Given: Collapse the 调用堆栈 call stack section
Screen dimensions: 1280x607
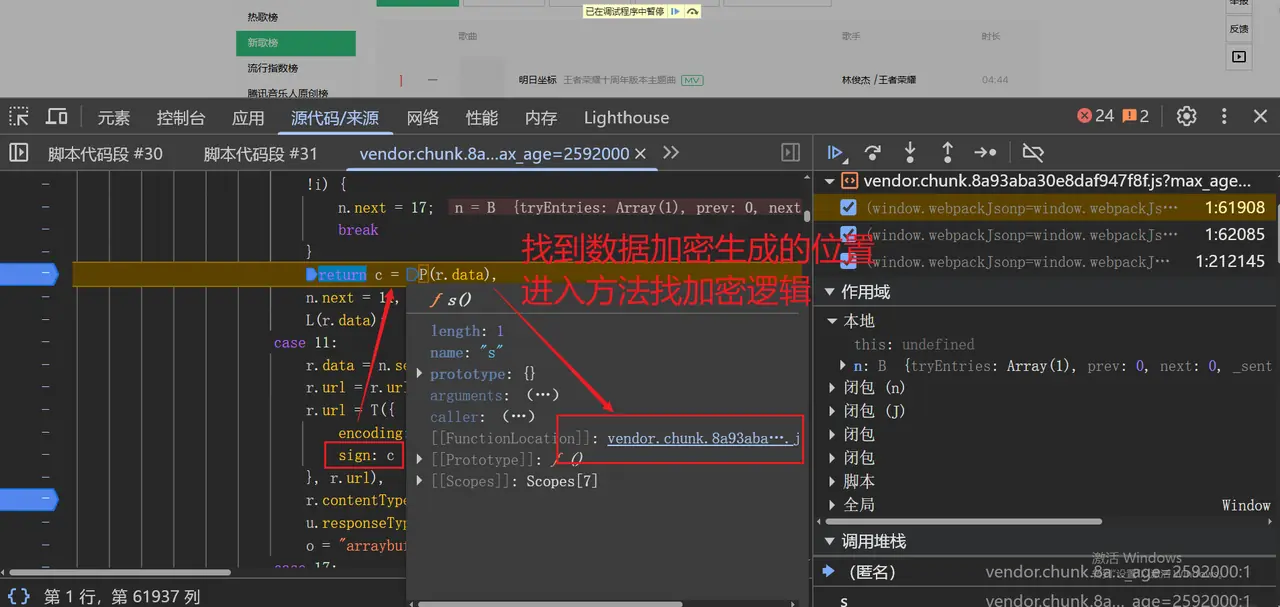Looking at the screenshot, I should coord(829,541).
